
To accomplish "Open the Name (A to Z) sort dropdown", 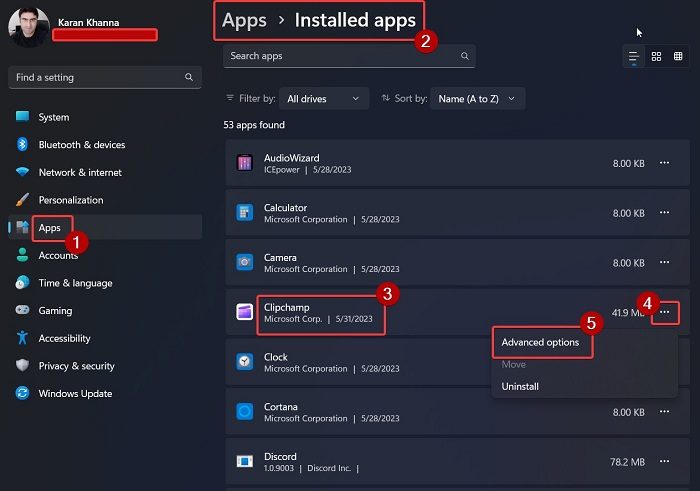I will tap(477, 99).
